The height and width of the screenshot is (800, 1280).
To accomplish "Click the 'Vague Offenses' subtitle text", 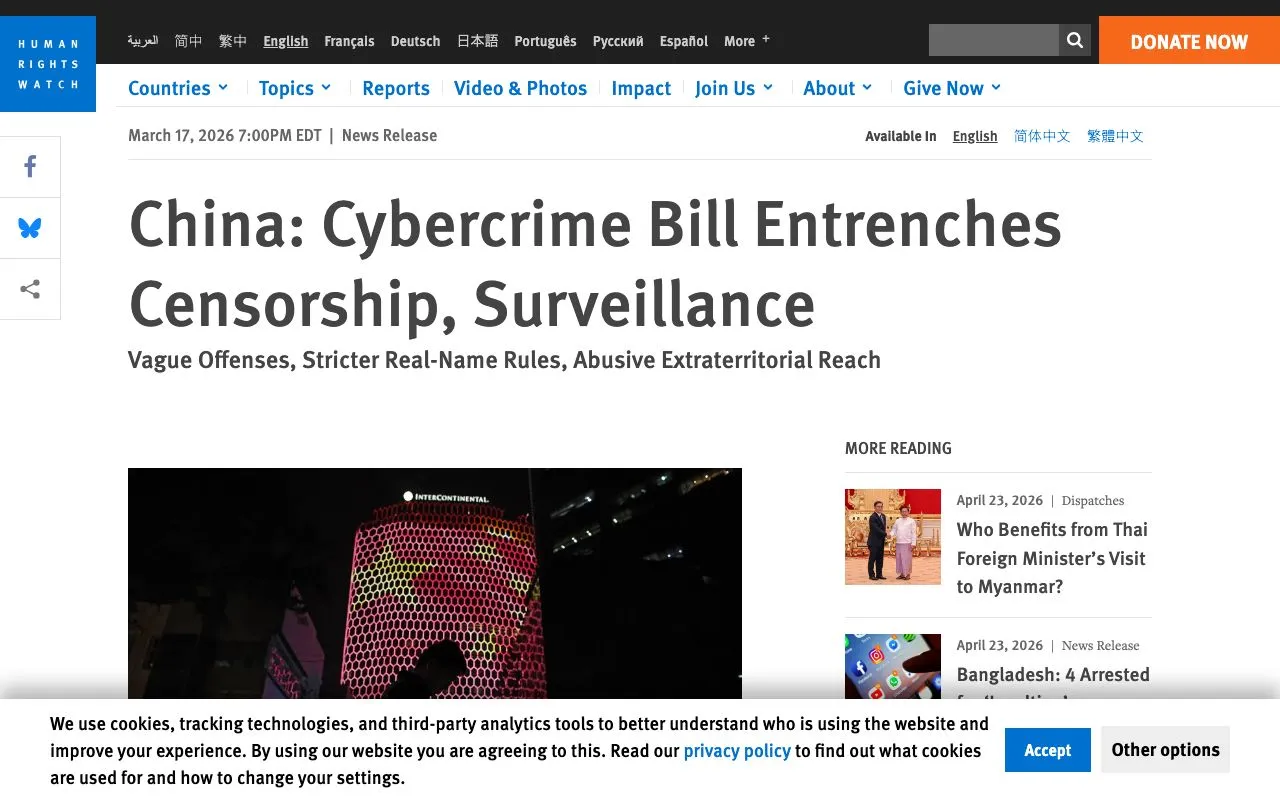I will 504,360.
